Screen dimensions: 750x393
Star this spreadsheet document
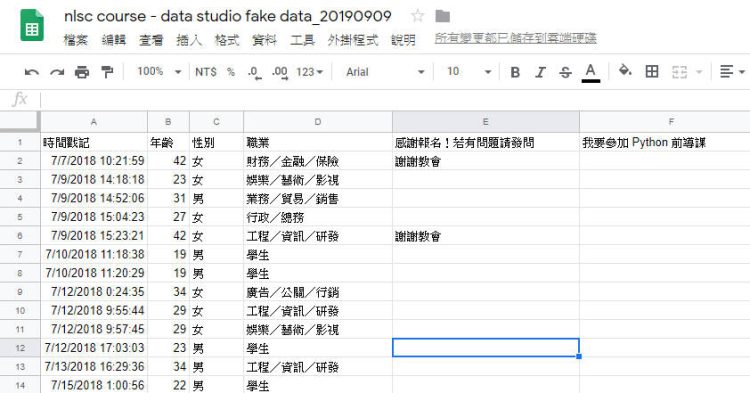click(417, 16)
